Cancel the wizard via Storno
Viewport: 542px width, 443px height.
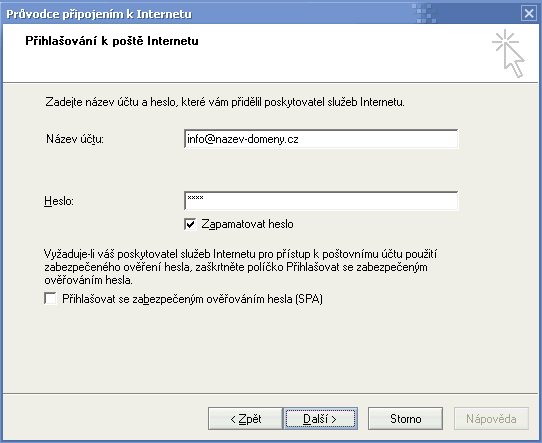click(405, 419)
